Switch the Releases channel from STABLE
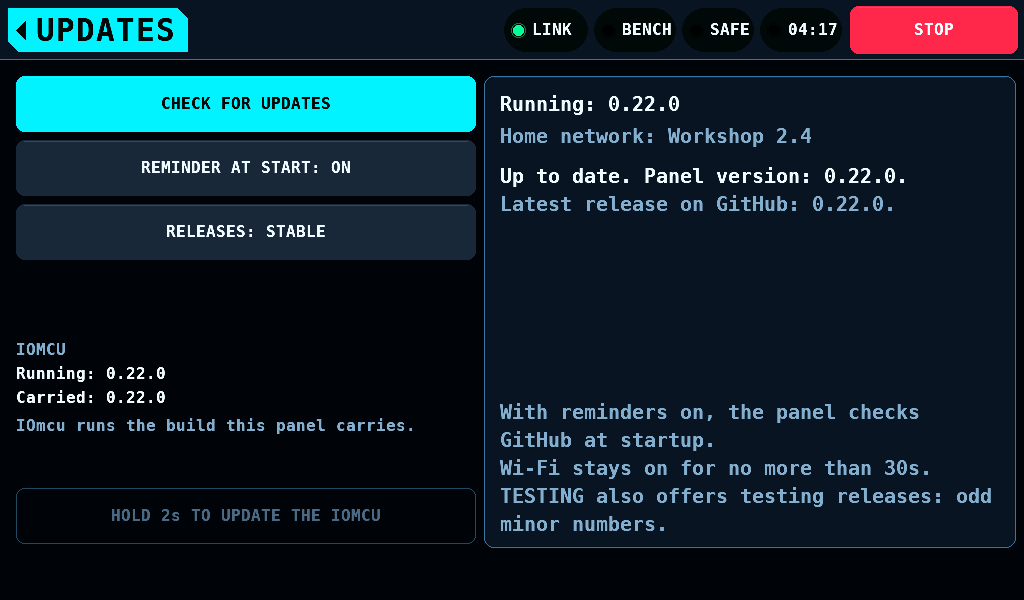The height and width of the screenshot is (600, 1024). 246,232
